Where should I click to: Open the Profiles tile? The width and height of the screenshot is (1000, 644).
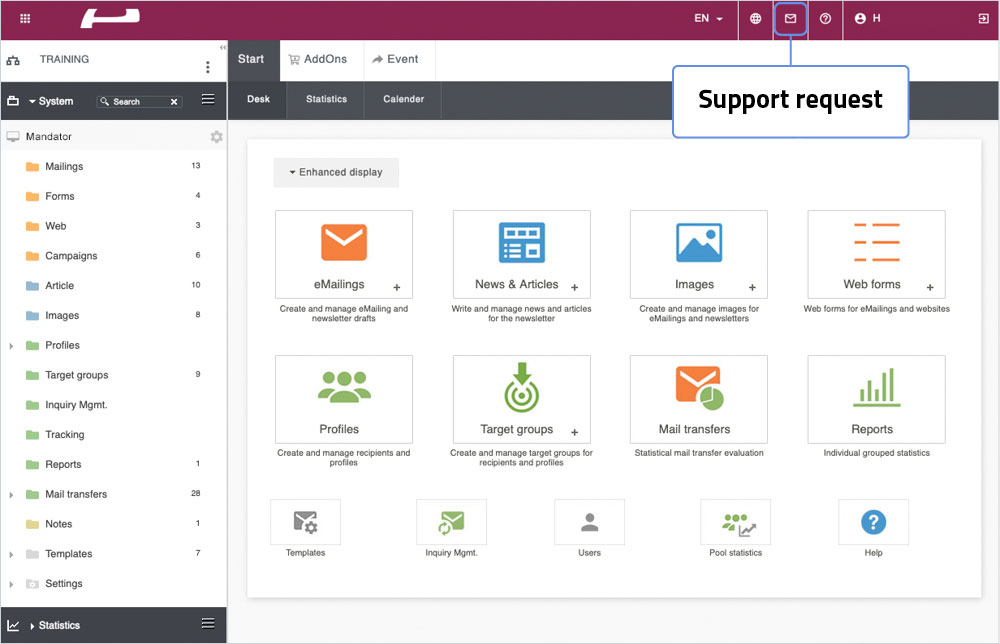click(x=344, y=399)
